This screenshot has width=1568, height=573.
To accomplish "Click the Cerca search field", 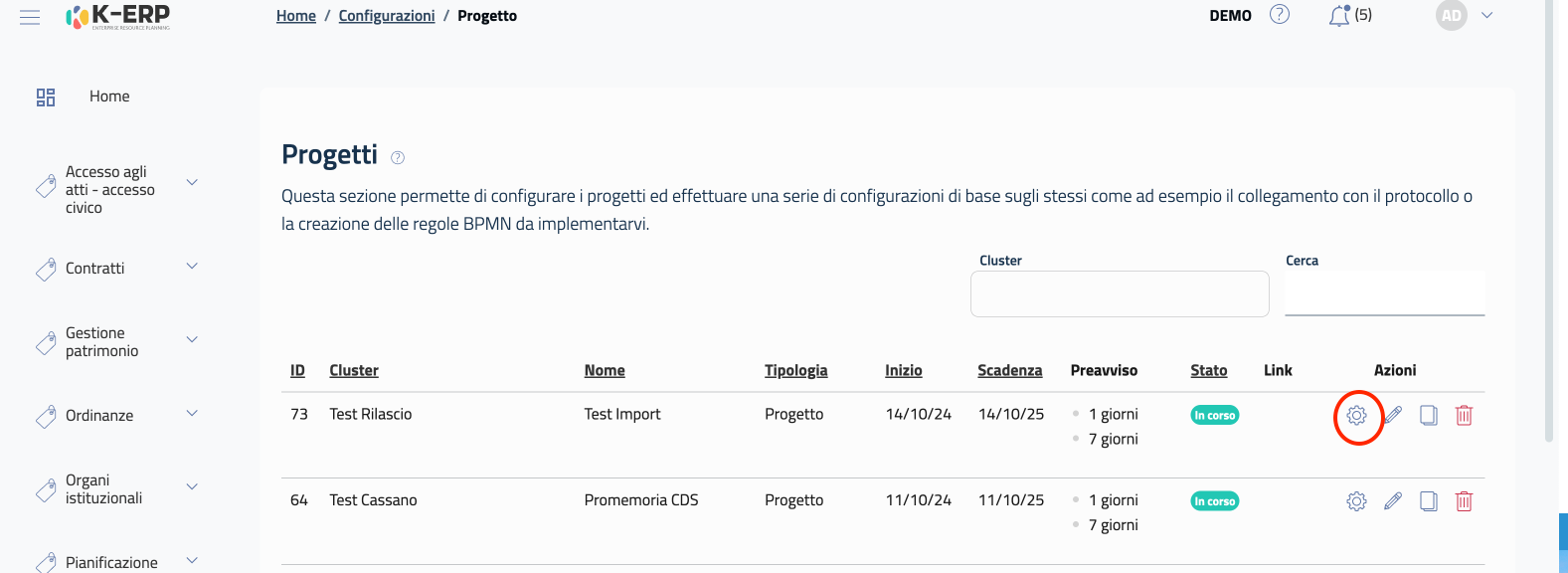I will click(x=1384, y=294).
